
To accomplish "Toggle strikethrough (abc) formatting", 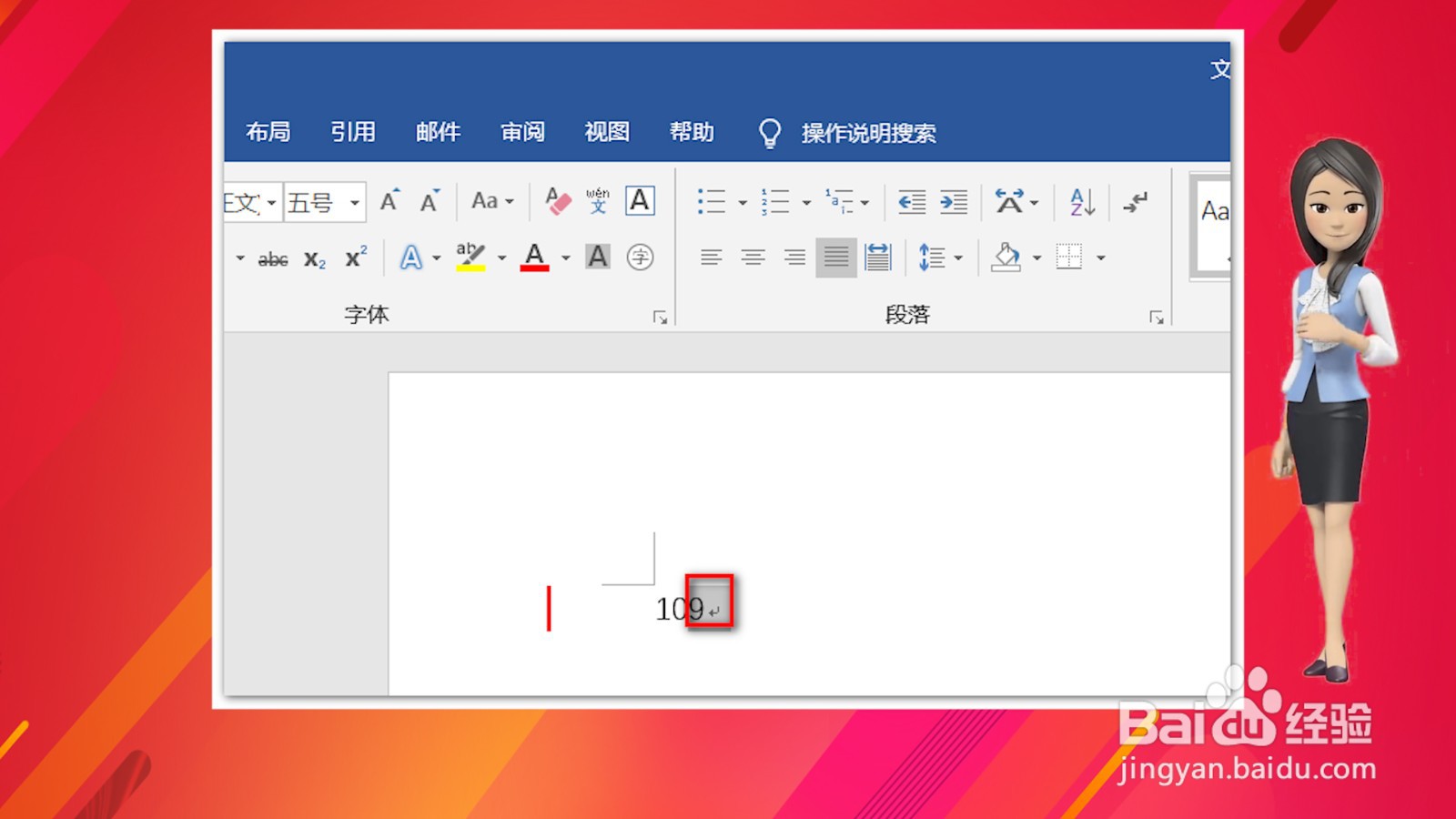I will 273,259.
